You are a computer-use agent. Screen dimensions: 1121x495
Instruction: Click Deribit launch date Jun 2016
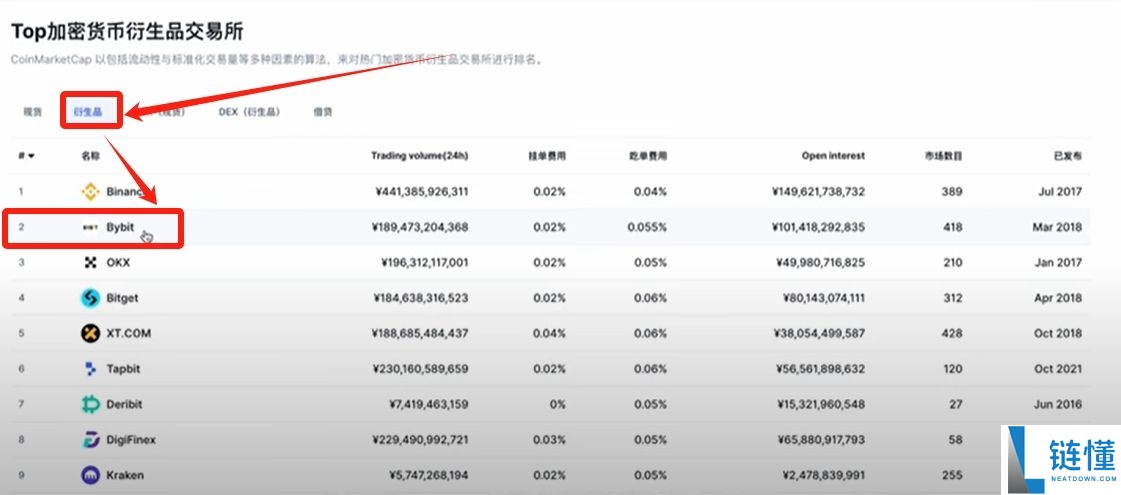[x=1059, y=404]
